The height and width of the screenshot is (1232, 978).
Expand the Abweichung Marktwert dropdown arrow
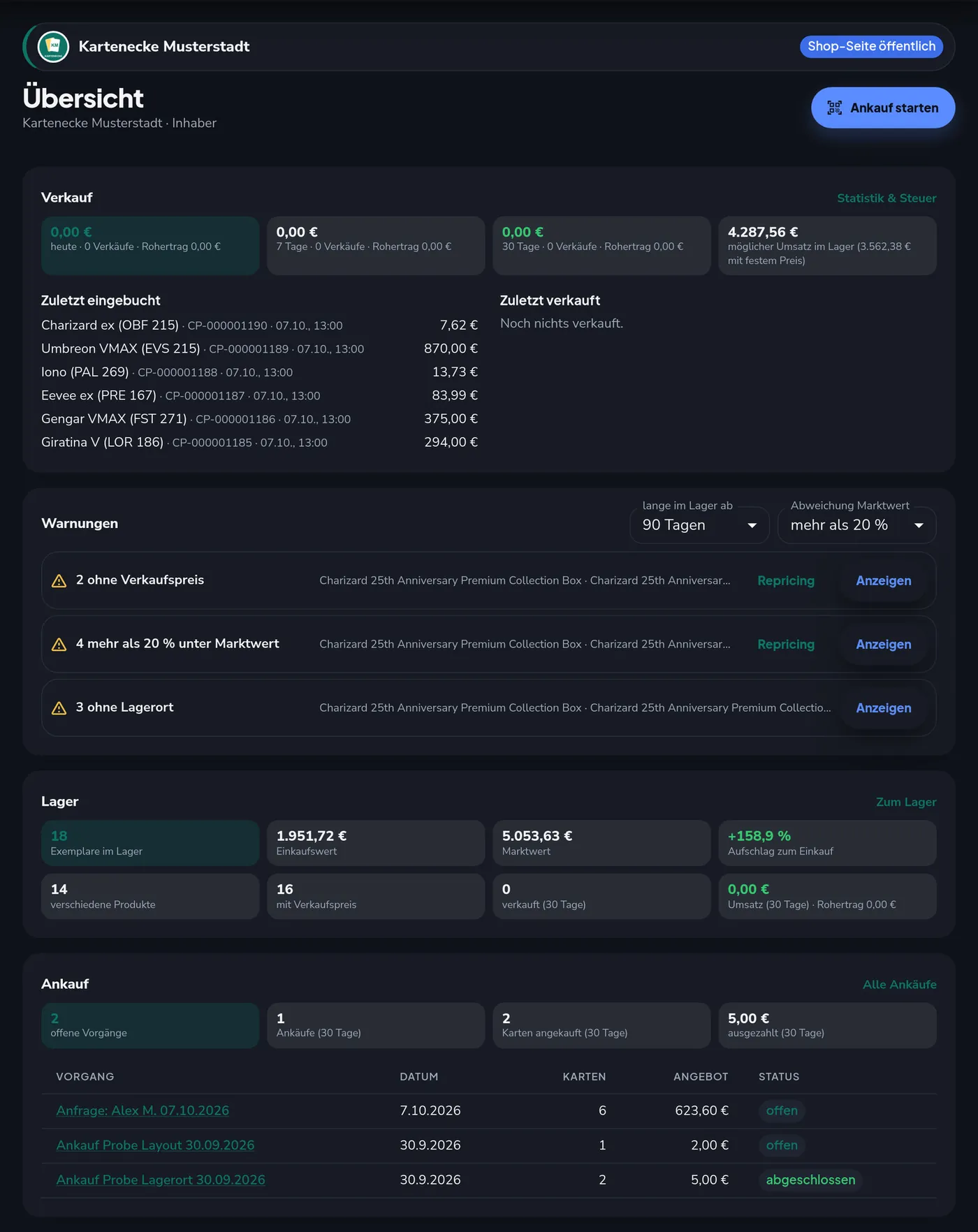919,525
